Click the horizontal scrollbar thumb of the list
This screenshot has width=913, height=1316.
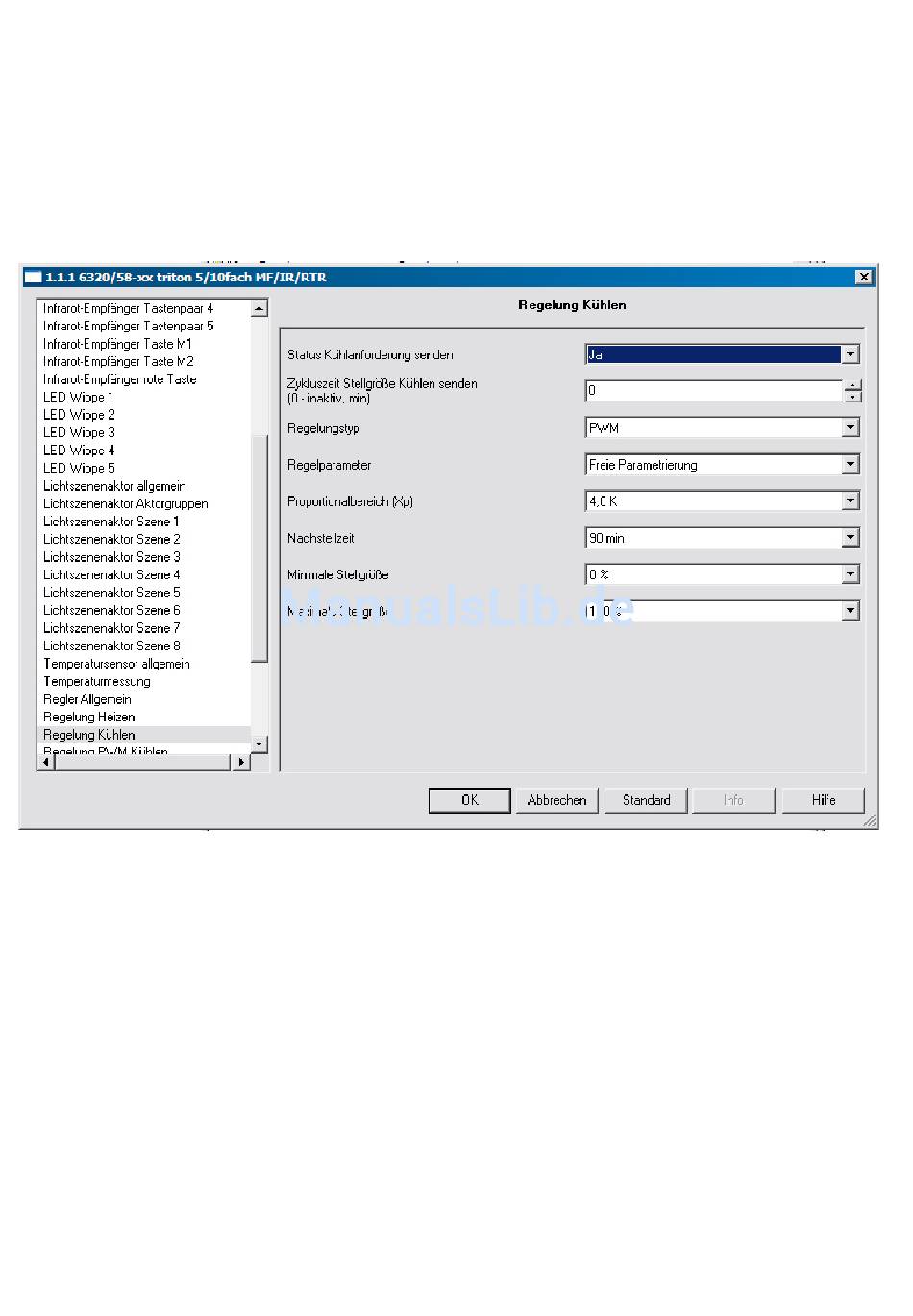[x=142, y=762]
